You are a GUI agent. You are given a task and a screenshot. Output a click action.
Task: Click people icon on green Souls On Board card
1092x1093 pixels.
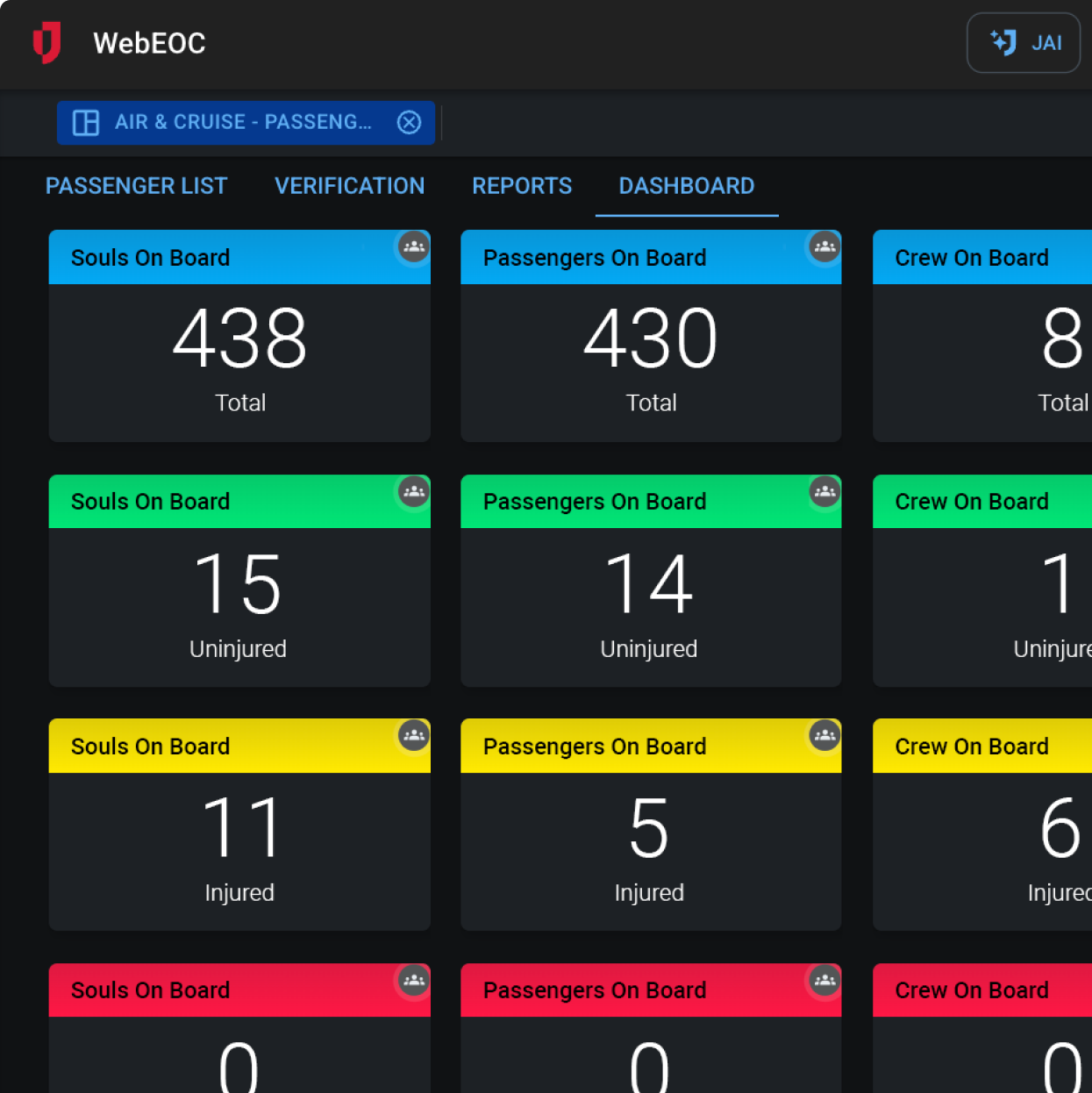(414, 492)
